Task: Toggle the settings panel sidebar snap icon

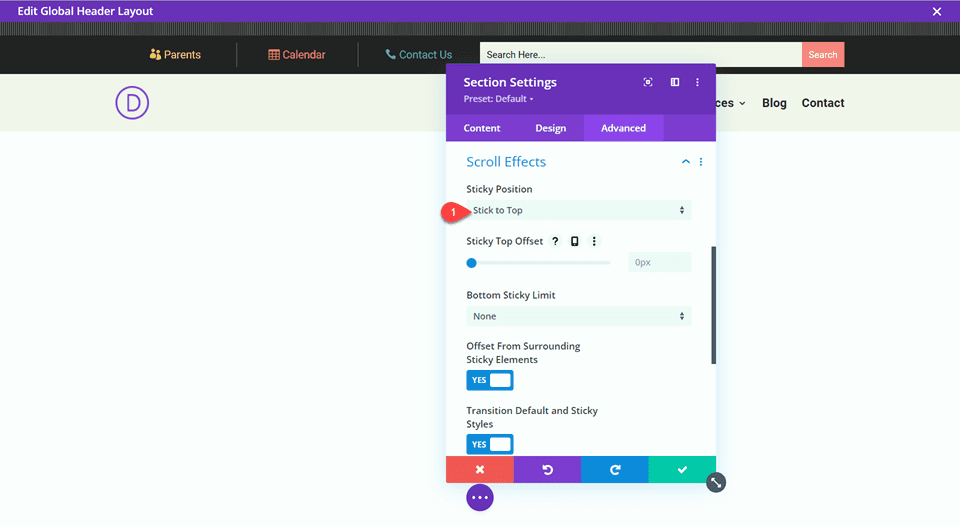Action: [675, 82]
